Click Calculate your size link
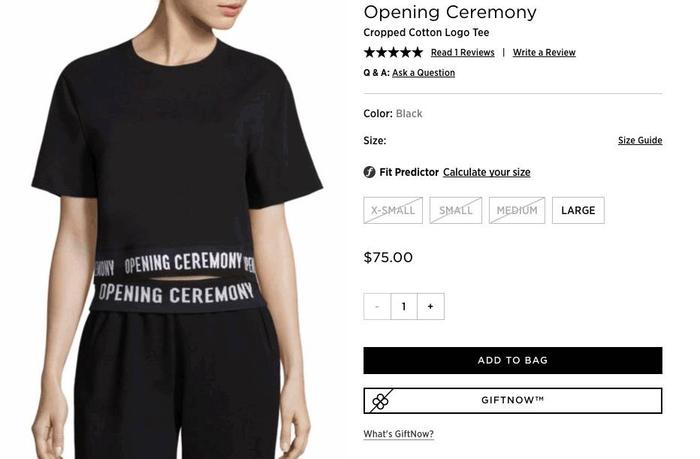Screen dimensions: 700x459 (x=487, y=172)
